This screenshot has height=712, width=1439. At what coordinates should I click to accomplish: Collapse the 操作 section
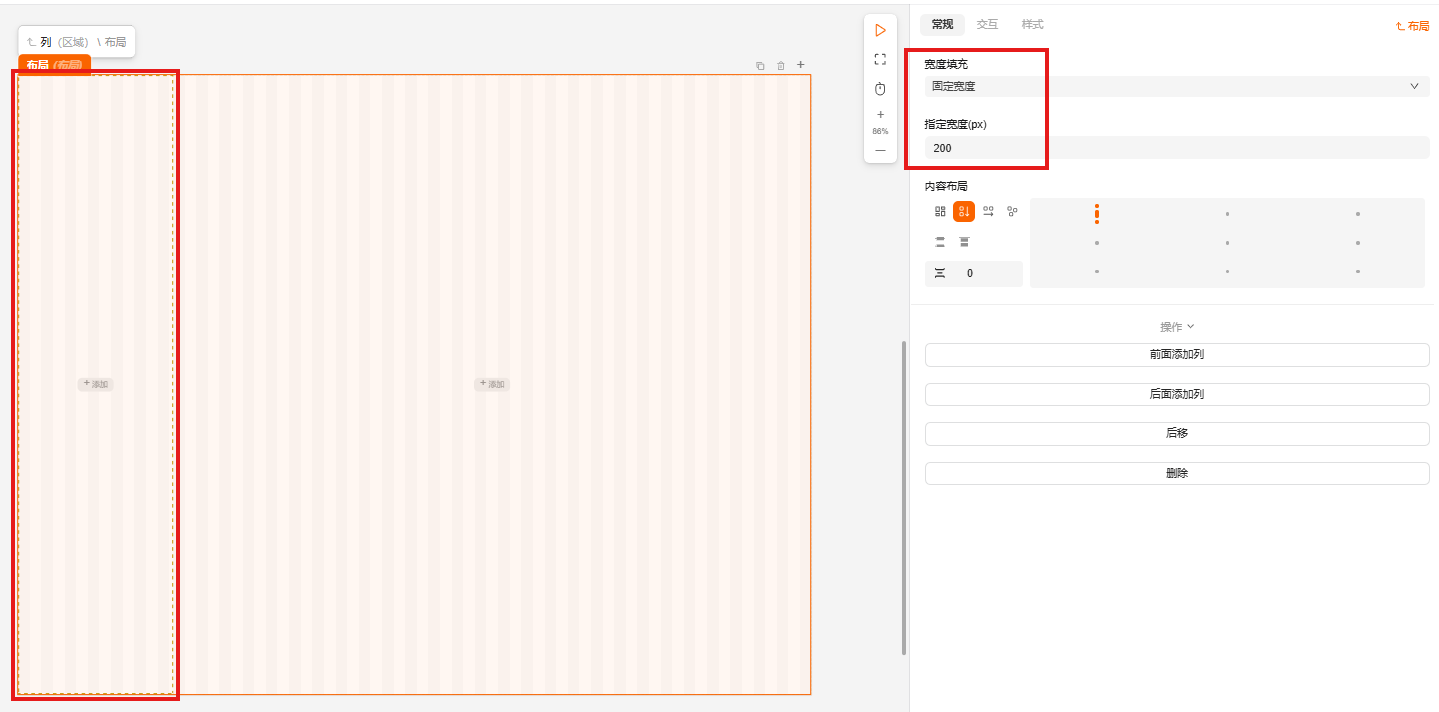[1176, 327]
